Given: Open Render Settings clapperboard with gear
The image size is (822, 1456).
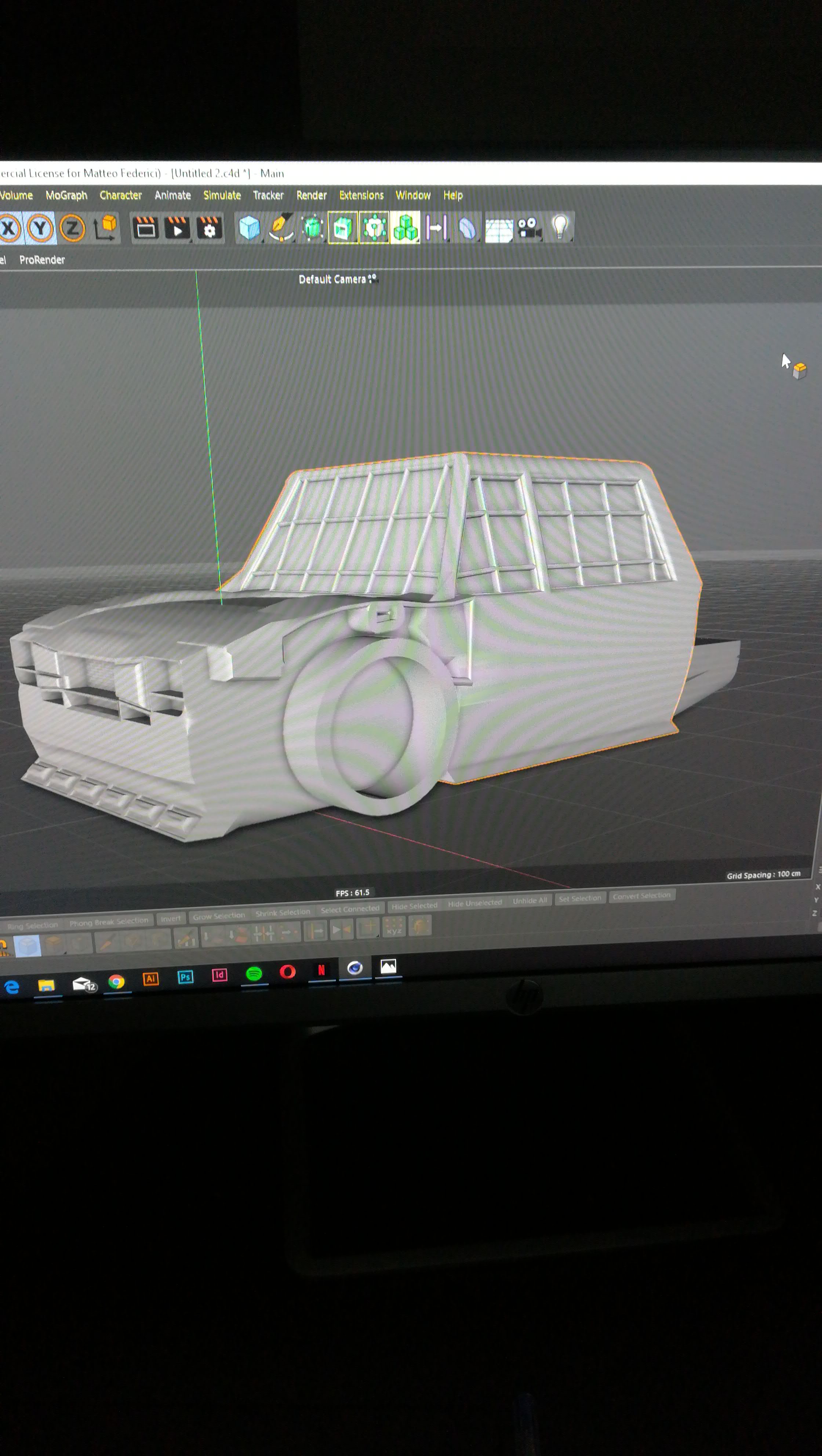Looking at the screenshot, I should 210,228.
